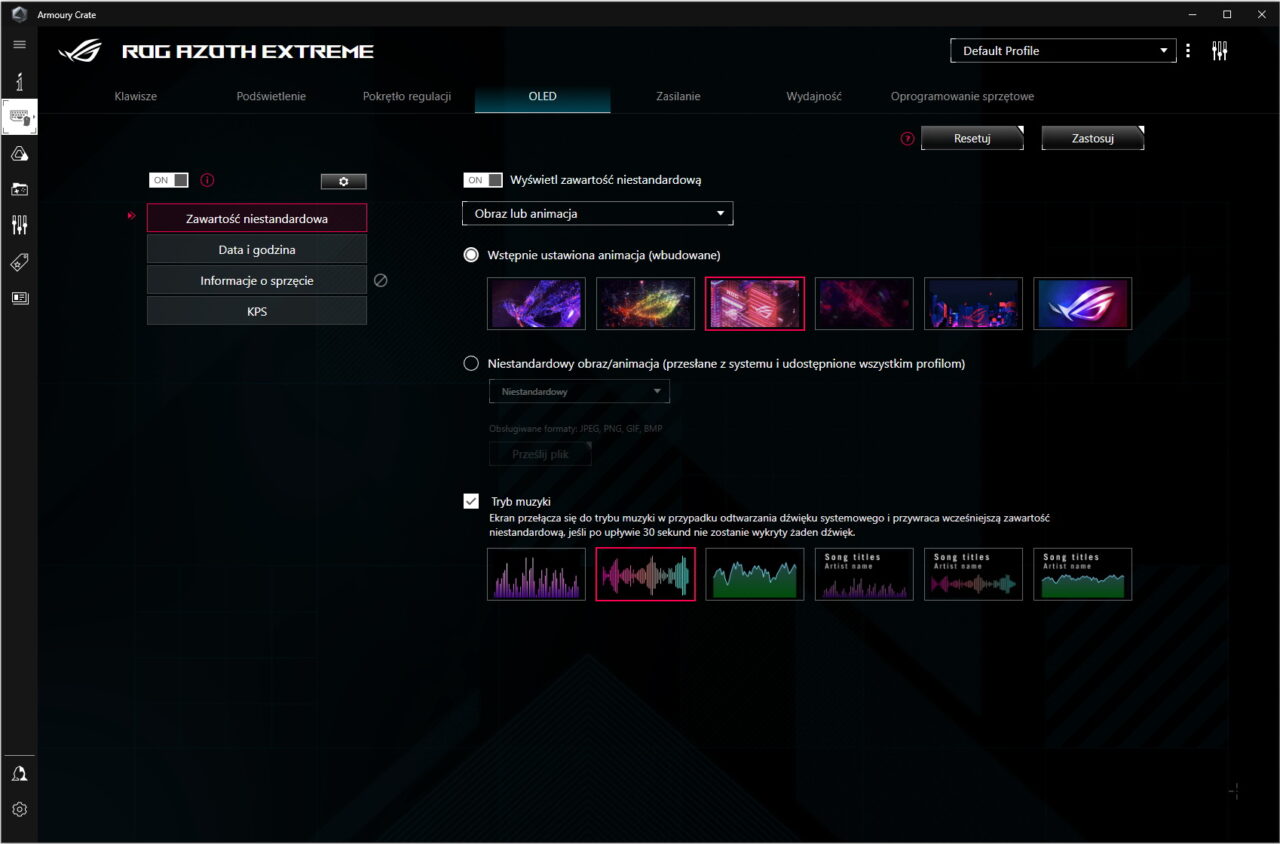Open Scenario Profiles sliders icon in sidebar
Image resolution: width=1280 pixels, height=844 pixels.
pyautogui.click(x=19, y=225)
